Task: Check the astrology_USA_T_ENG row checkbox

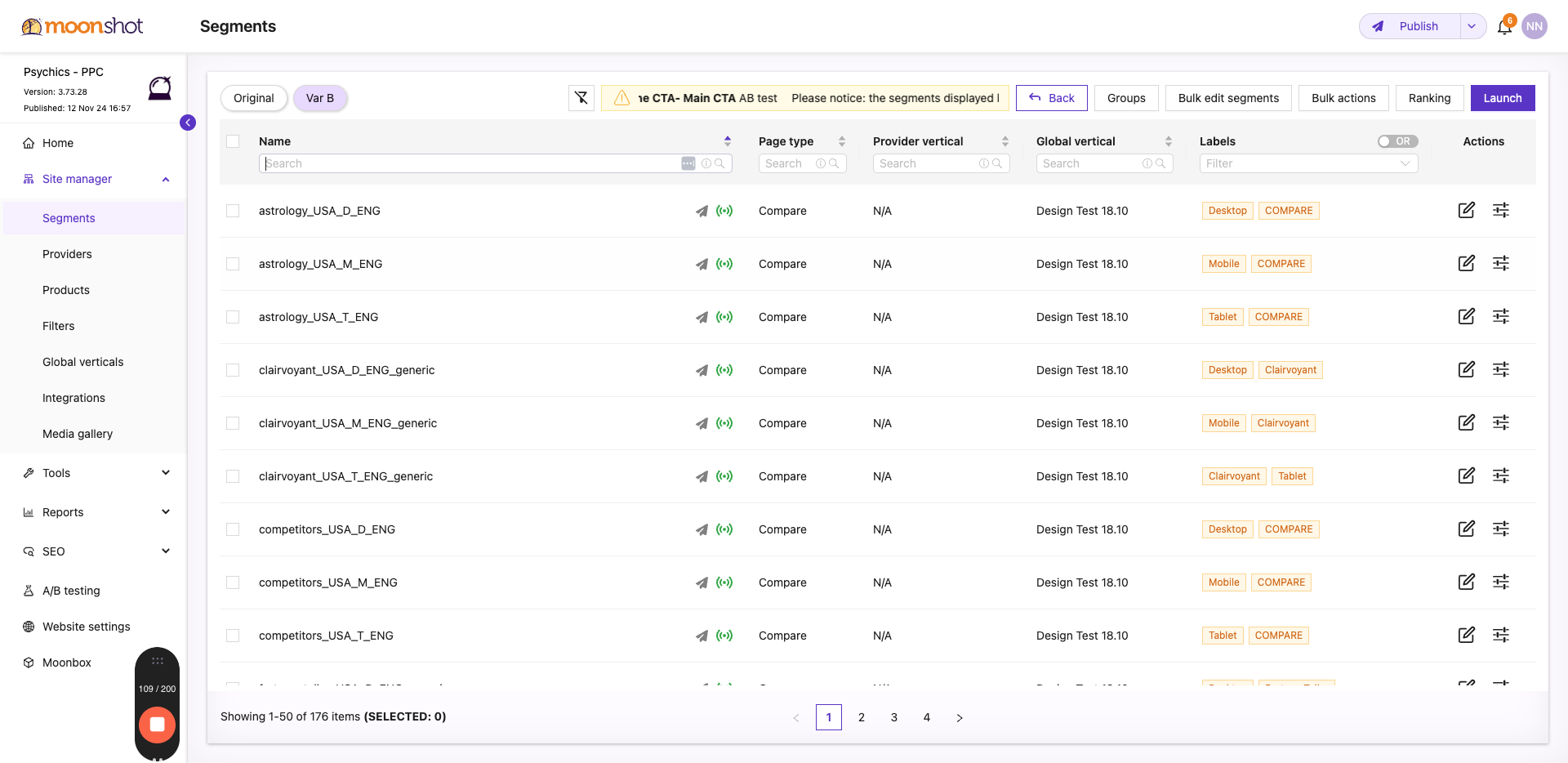Action: pos(233,317)
